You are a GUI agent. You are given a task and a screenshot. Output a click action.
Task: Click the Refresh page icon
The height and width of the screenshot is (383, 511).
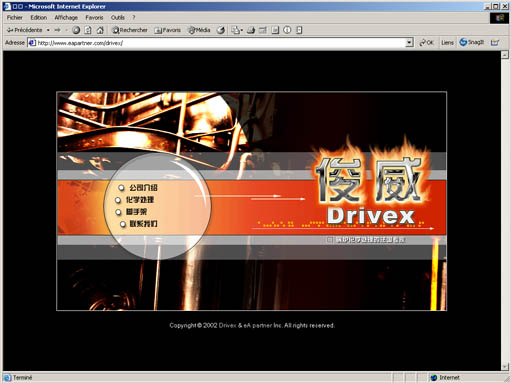88,30
